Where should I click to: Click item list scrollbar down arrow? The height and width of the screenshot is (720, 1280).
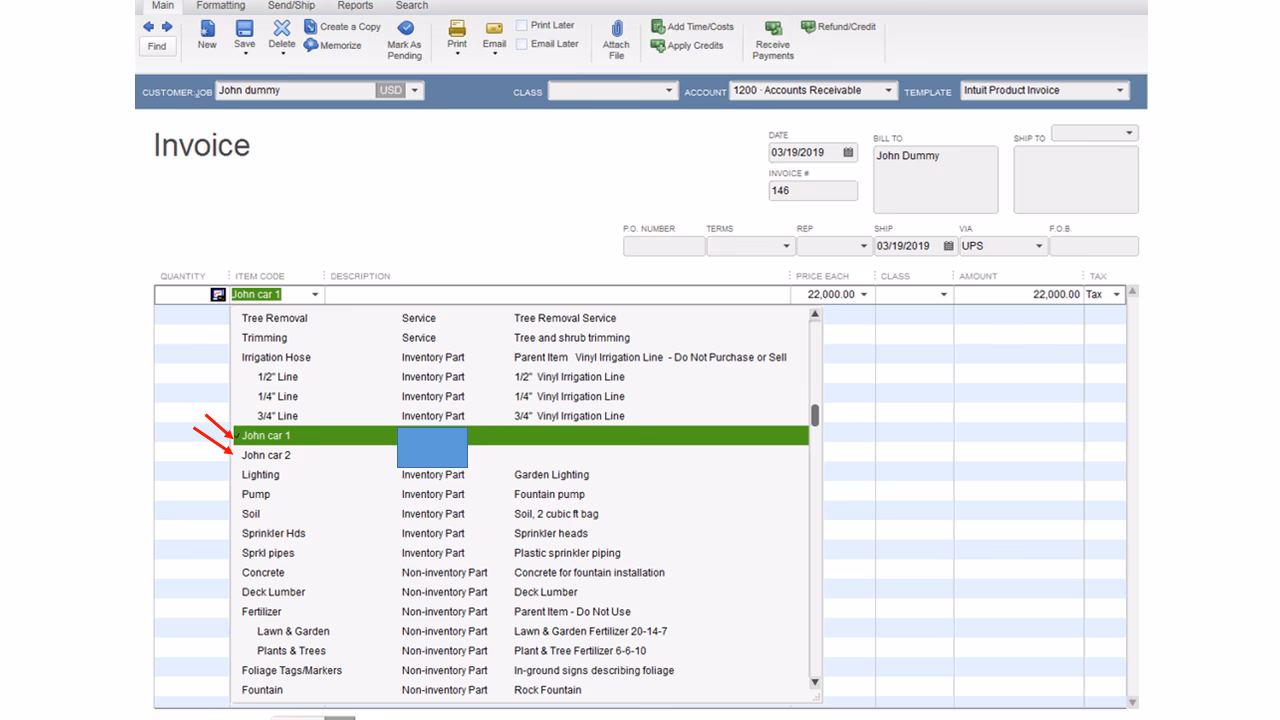click(815, 683)
